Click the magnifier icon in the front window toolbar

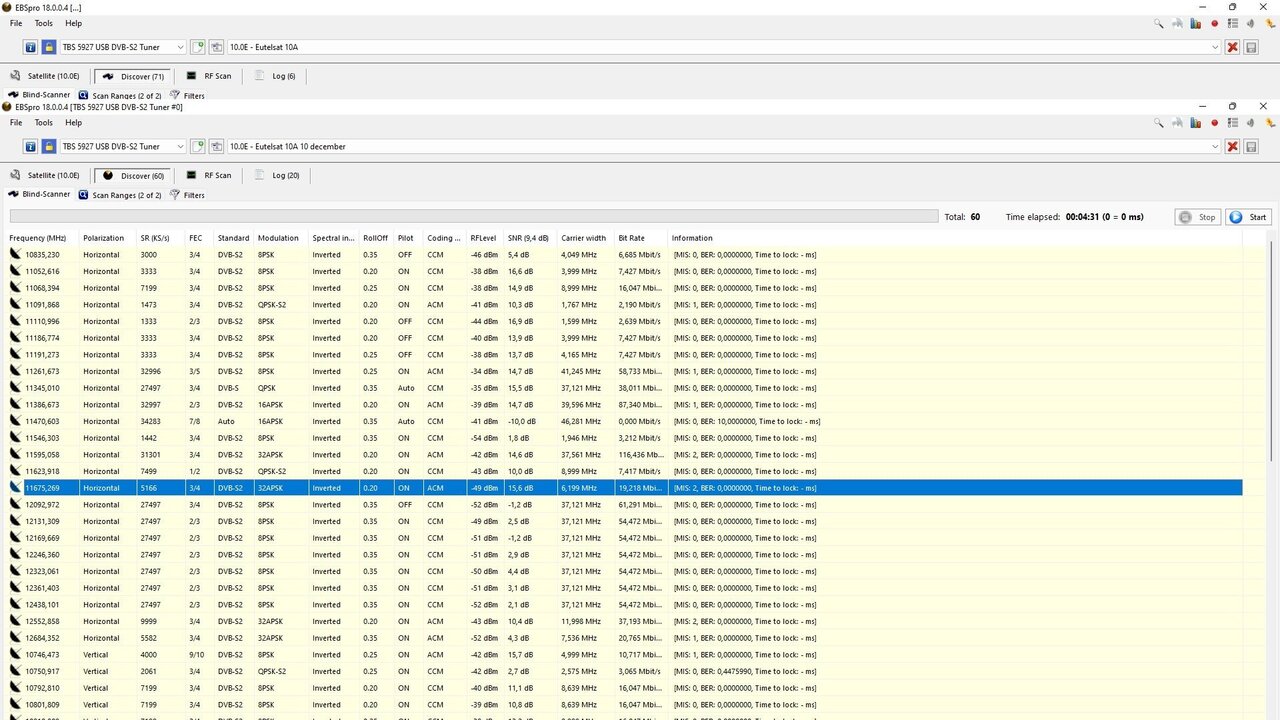click(x=1159, y=123)
